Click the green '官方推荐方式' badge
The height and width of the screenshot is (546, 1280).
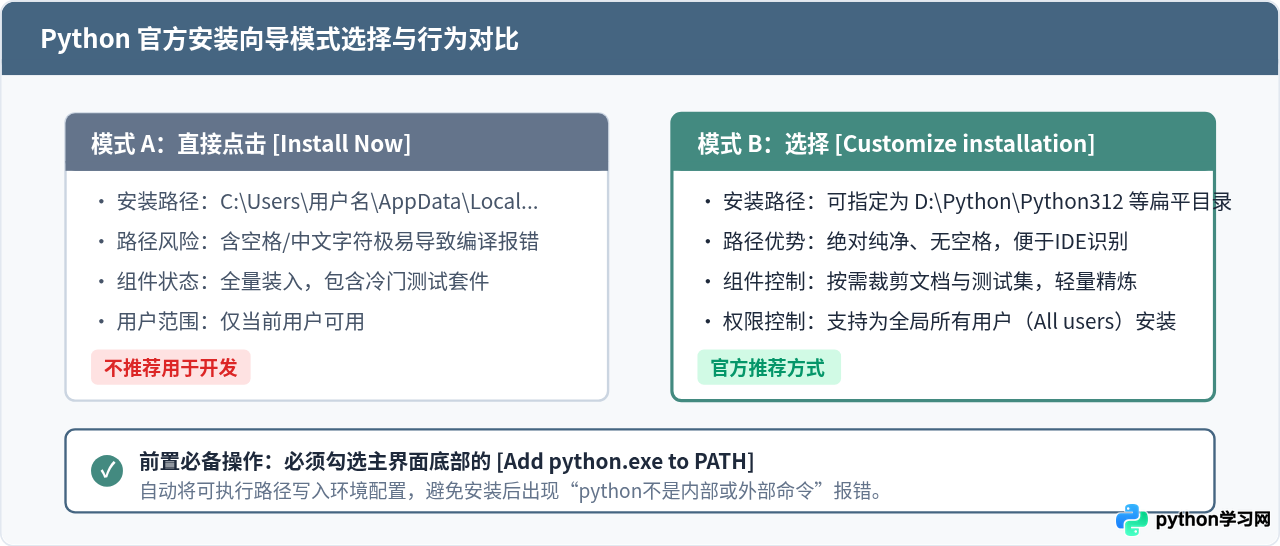pos(768,368)
